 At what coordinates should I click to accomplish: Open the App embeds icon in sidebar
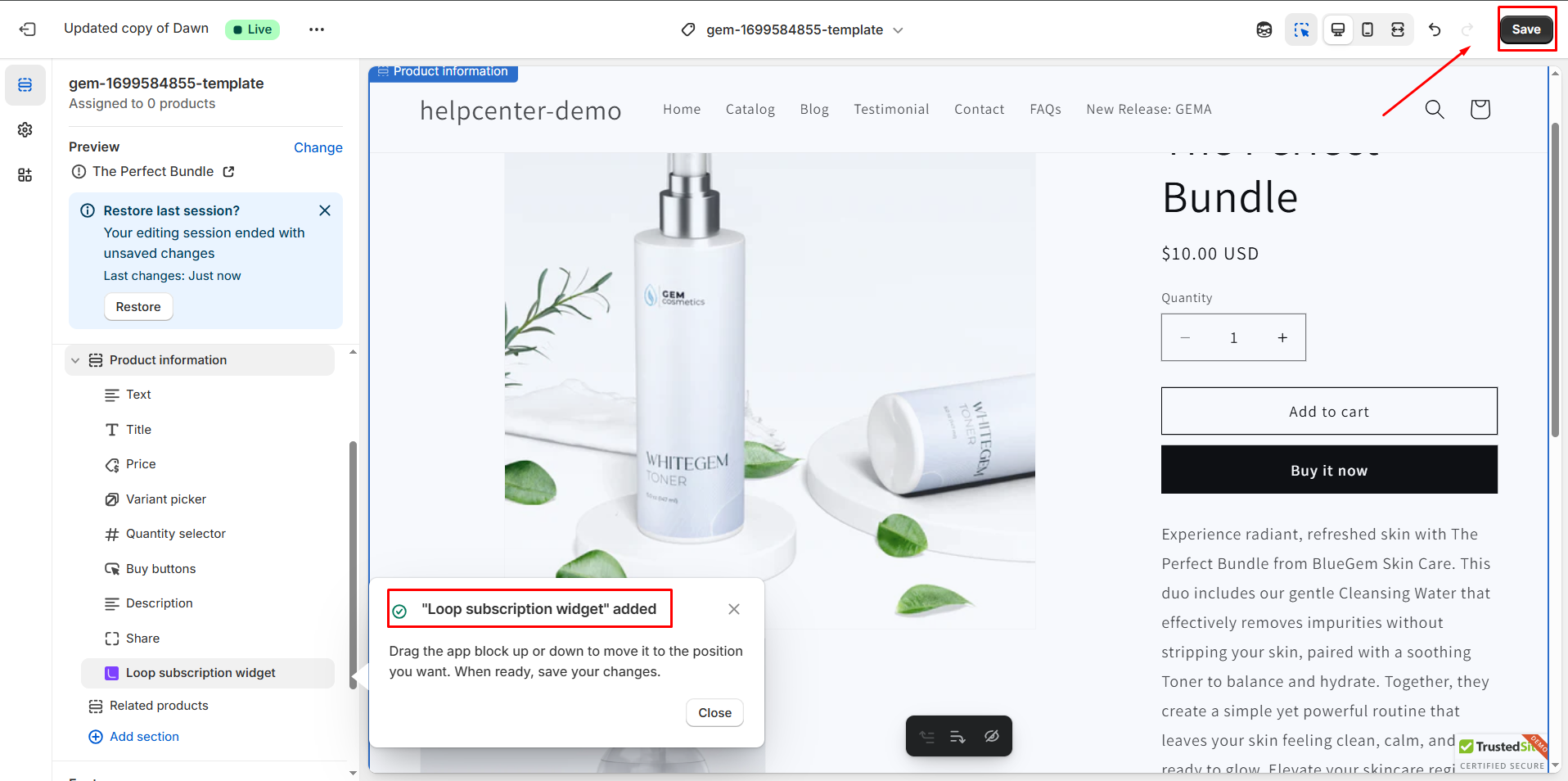pyautogui.click(x=25, y=175)
